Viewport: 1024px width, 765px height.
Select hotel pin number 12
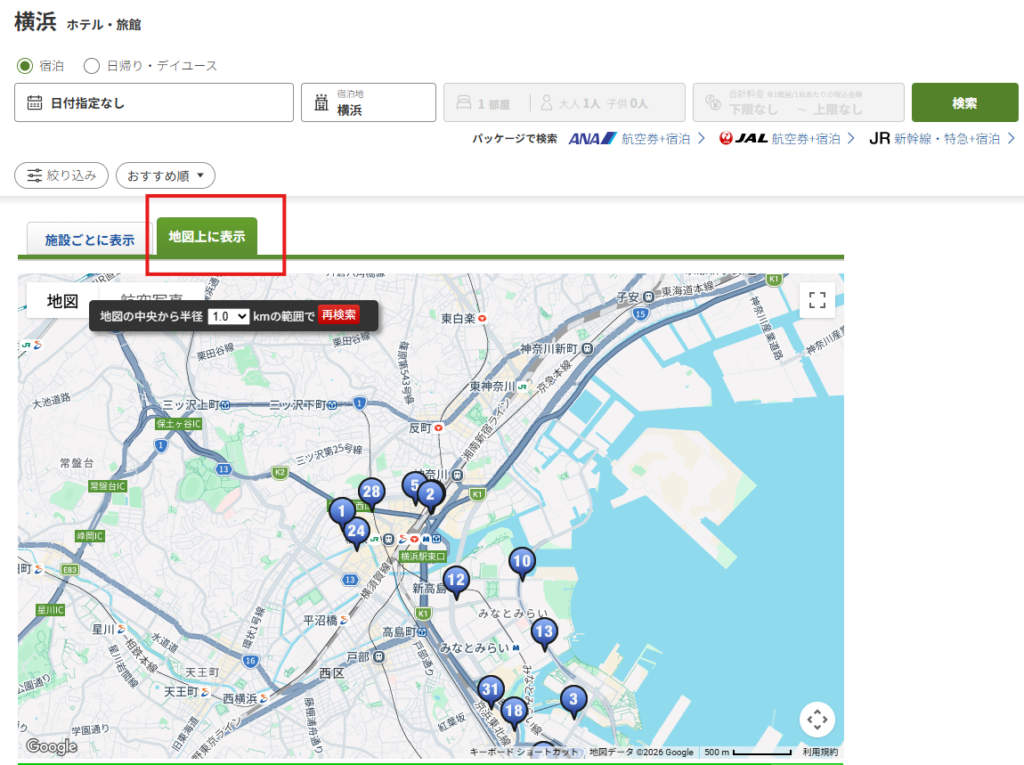click(456, 580)
